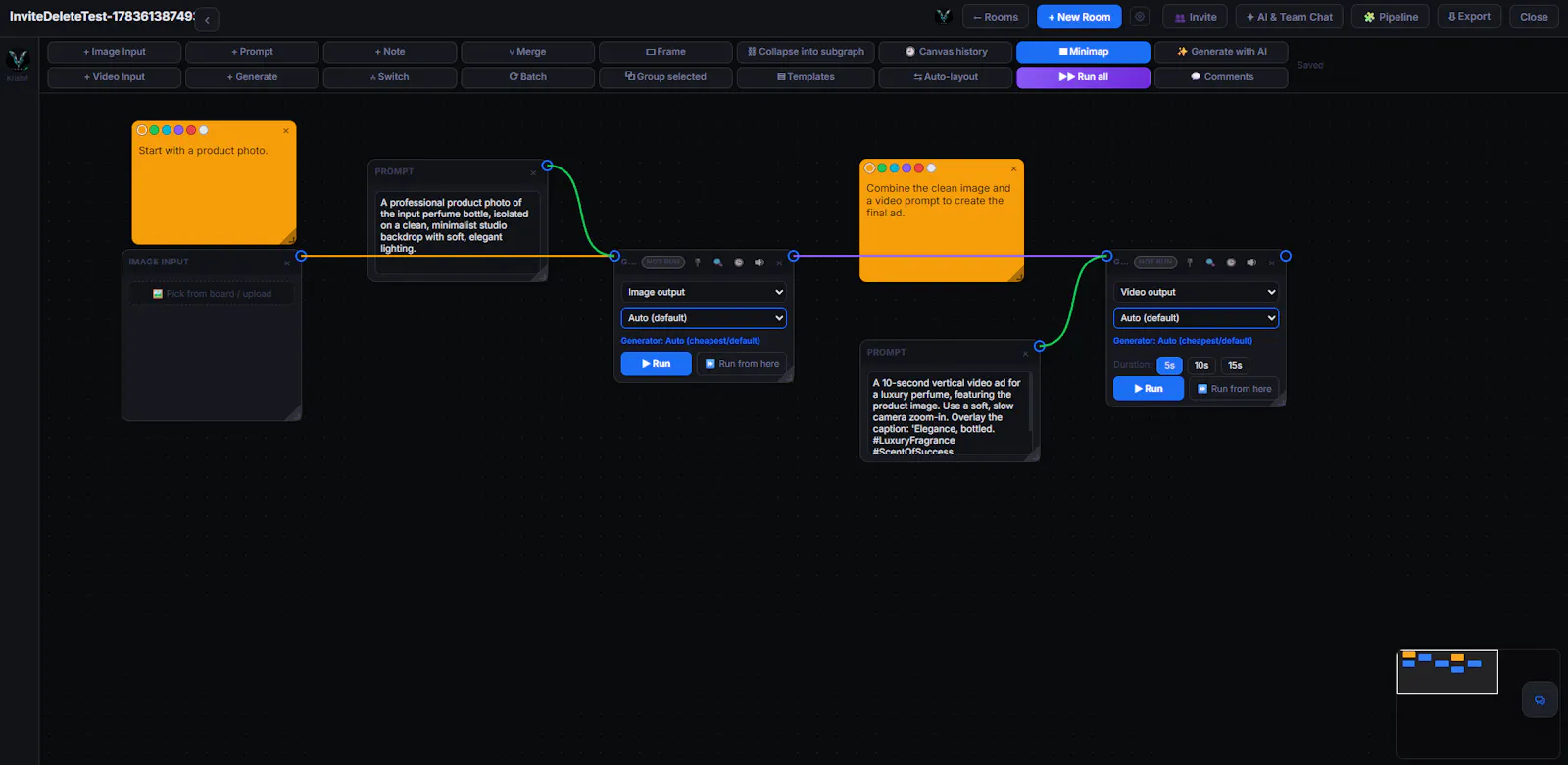Toggle the Comments panel
This screenshot has width=1568, height=765.
1221,77
